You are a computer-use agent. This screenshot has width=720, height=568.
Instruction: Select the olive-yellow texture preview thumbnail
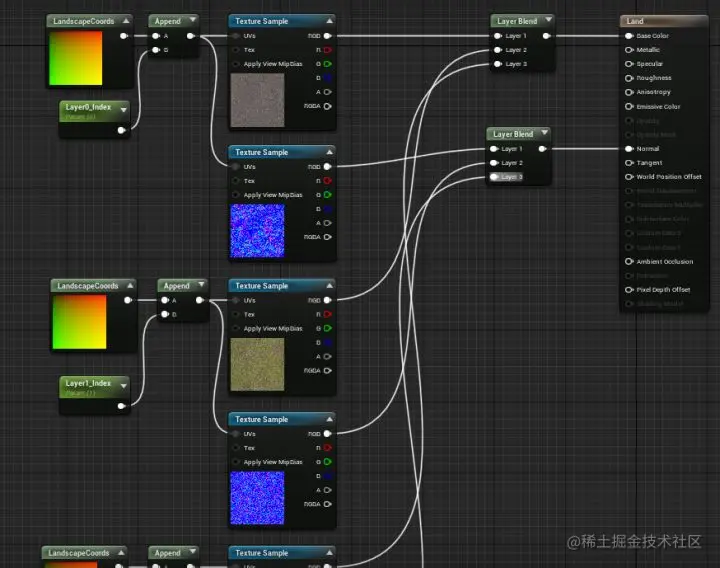[257, 365]
